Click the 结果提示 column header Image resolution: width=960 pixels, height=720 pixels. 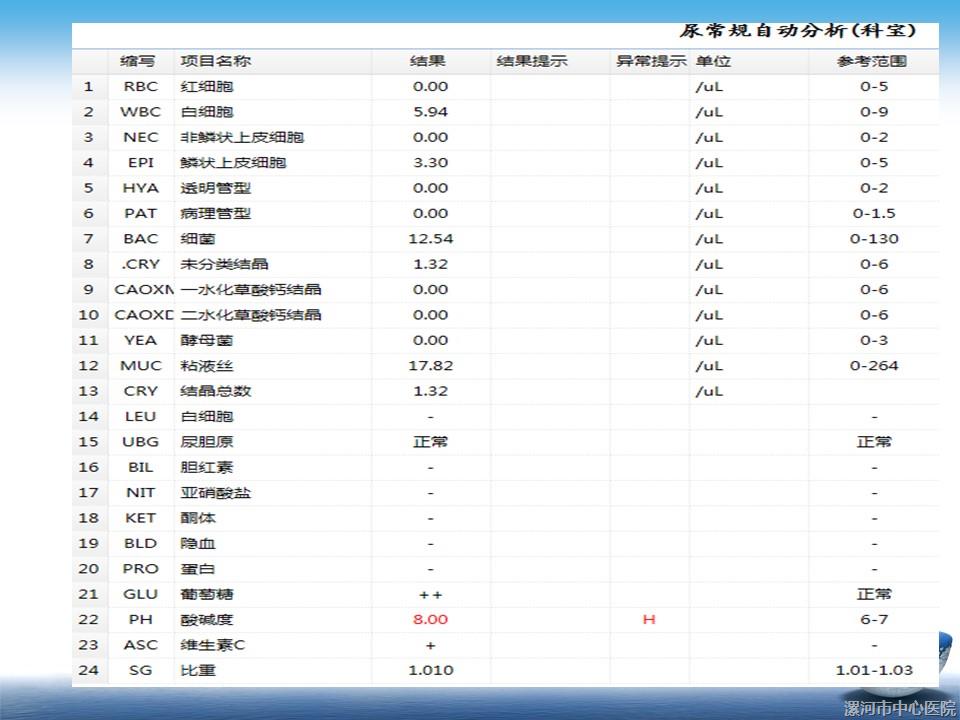532,61
